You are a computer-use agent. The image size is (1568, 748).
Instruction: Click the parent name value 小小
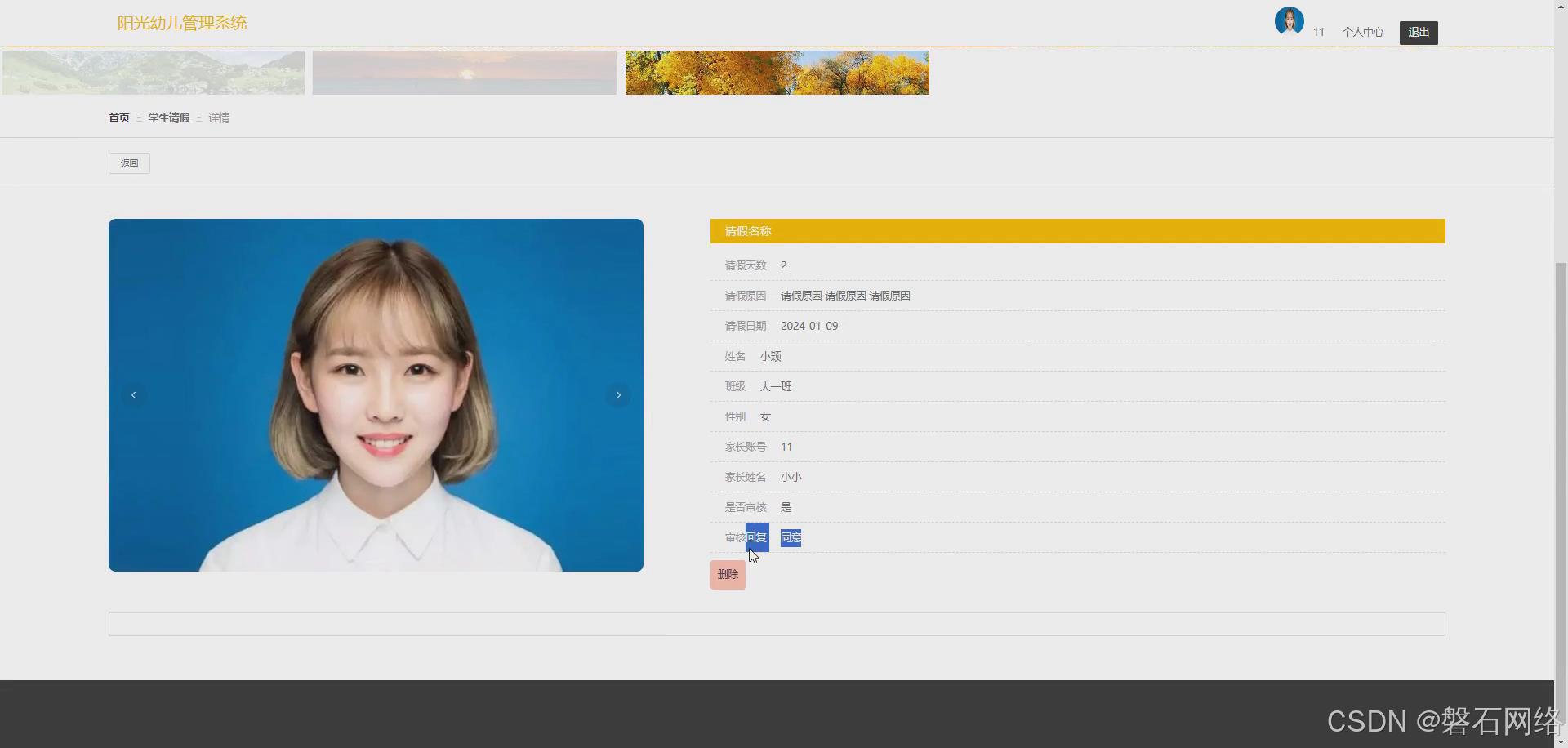pyautogui.click(x=791, y=477)
